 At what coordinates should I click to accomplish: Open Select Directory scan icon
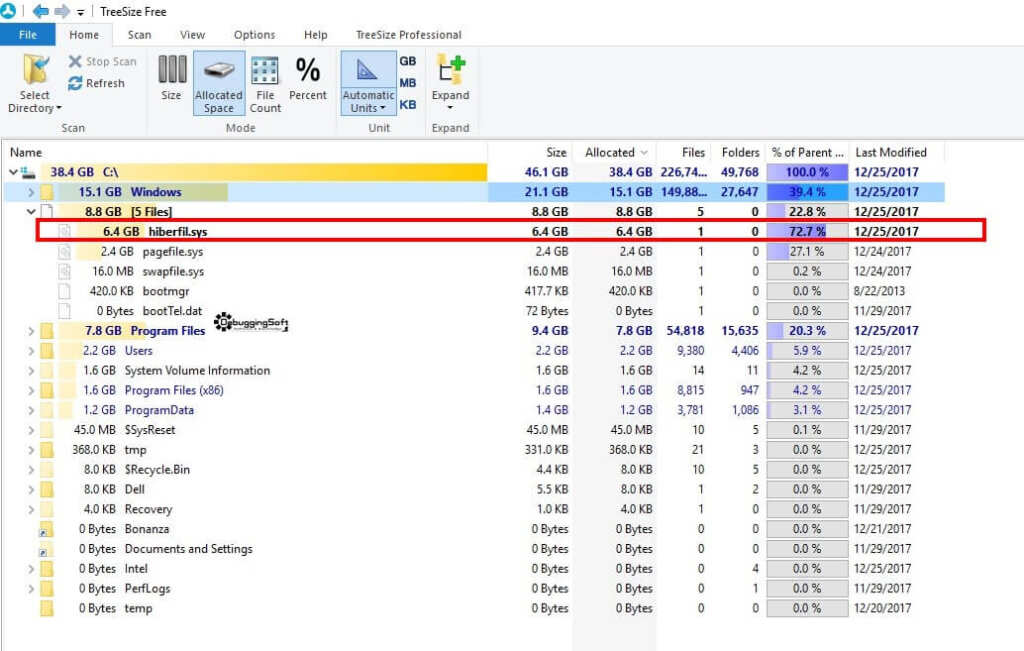pyautogui.click(x=35, y=69)
